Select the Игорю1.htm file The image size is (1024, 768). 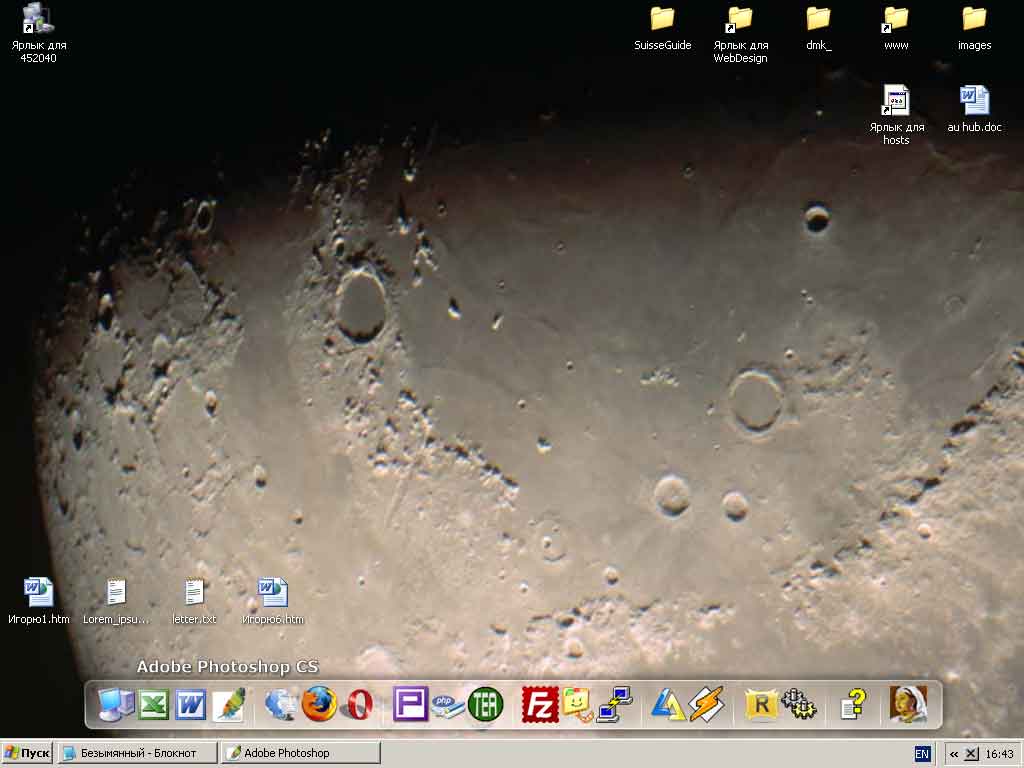coord(39,601)
